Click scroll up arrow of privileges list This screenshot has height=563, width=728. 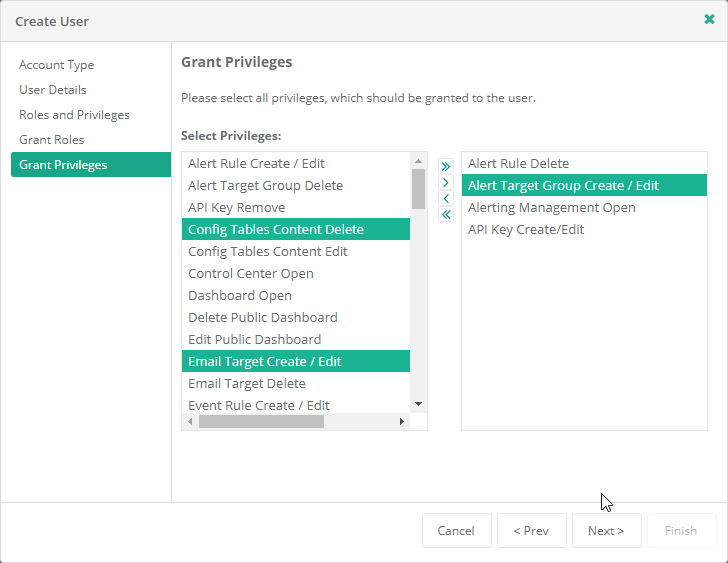tap(418, 161)
